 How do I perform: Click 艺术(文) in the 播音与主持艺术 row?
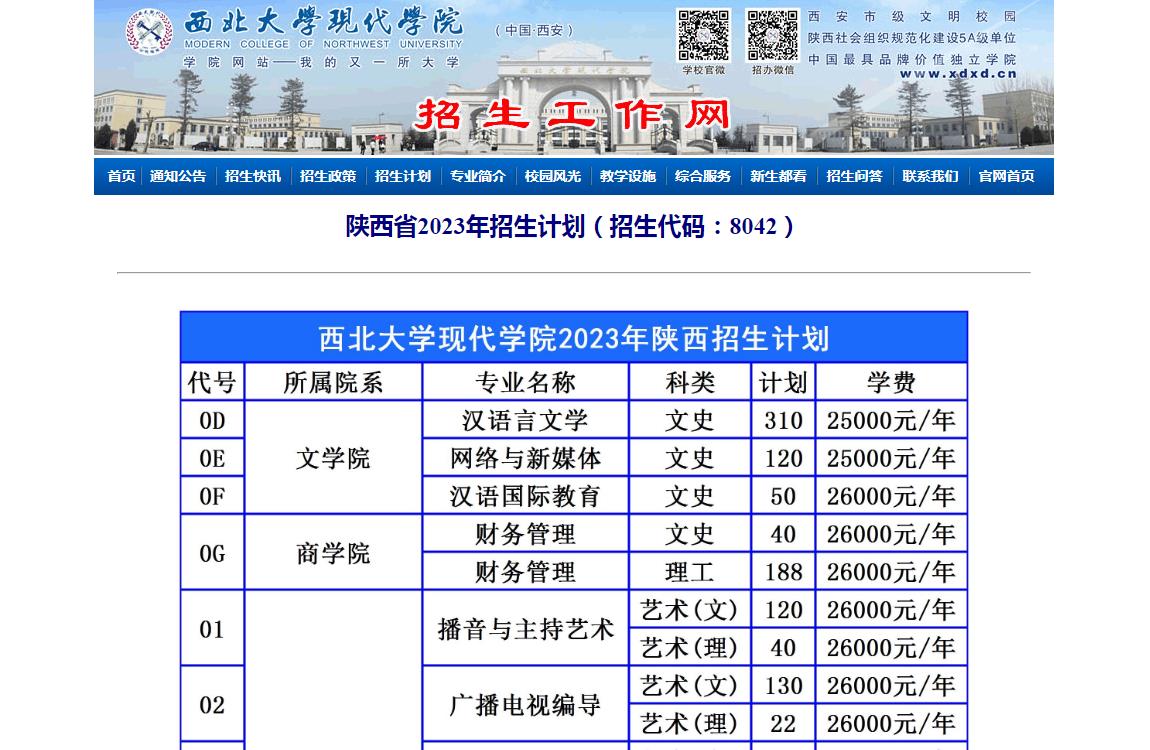(689, 610)
